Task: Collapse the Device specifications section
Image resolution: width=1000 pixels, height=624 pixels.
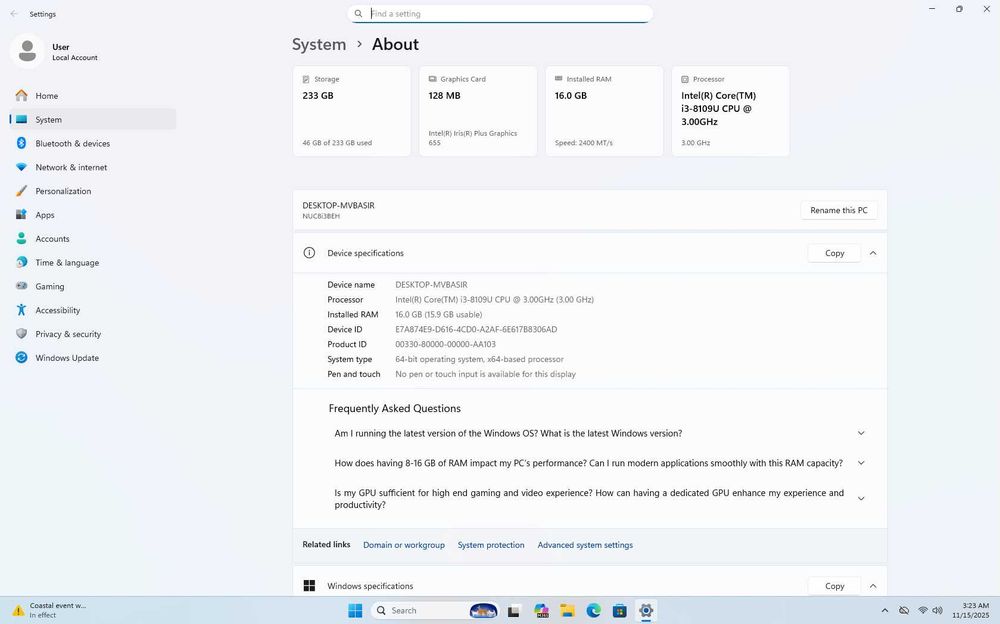Action: point(873,253)
